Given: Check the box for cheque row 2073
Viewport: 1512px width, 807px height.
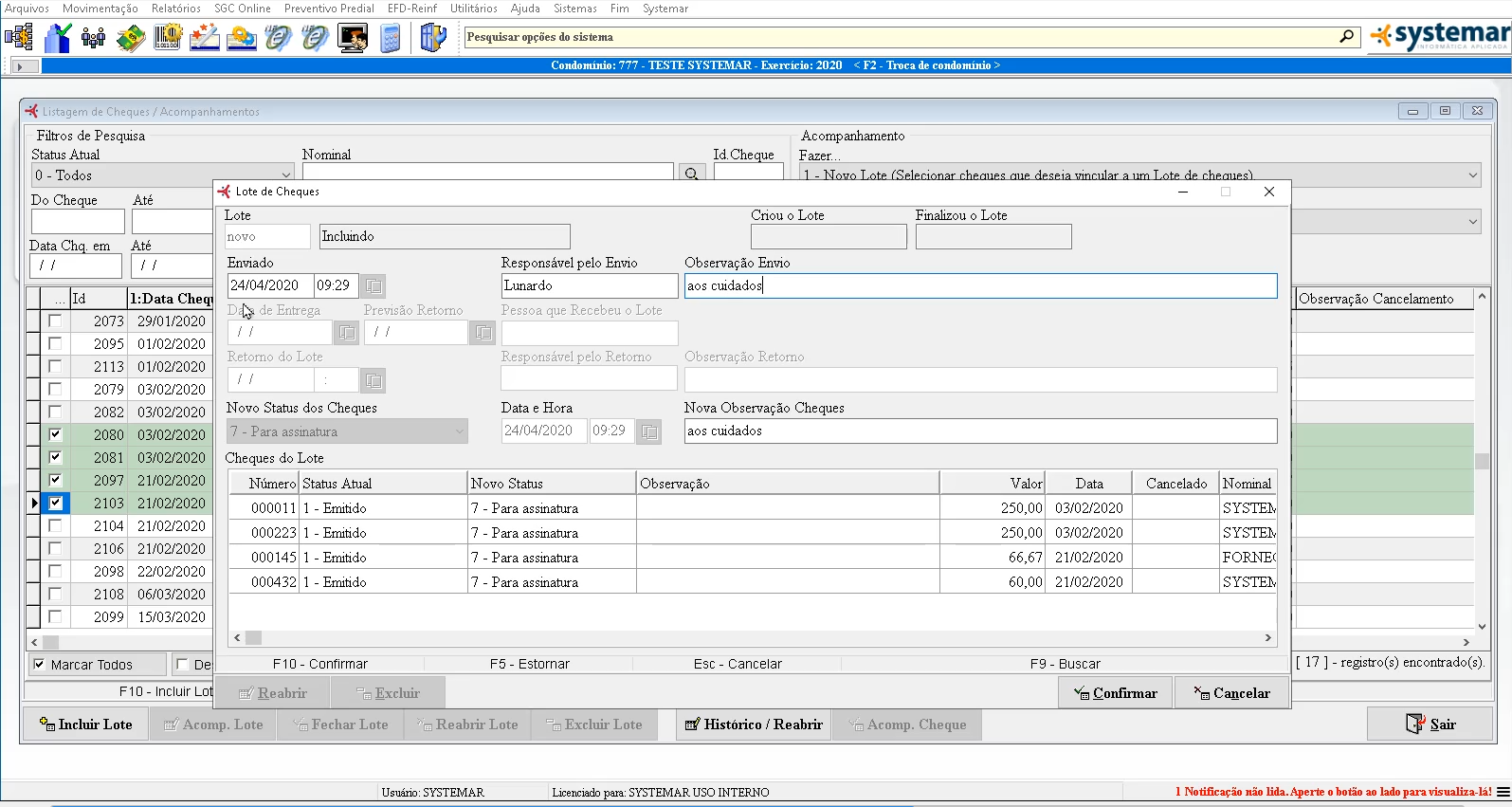Looking at the screenshot, I should point(55,321).
